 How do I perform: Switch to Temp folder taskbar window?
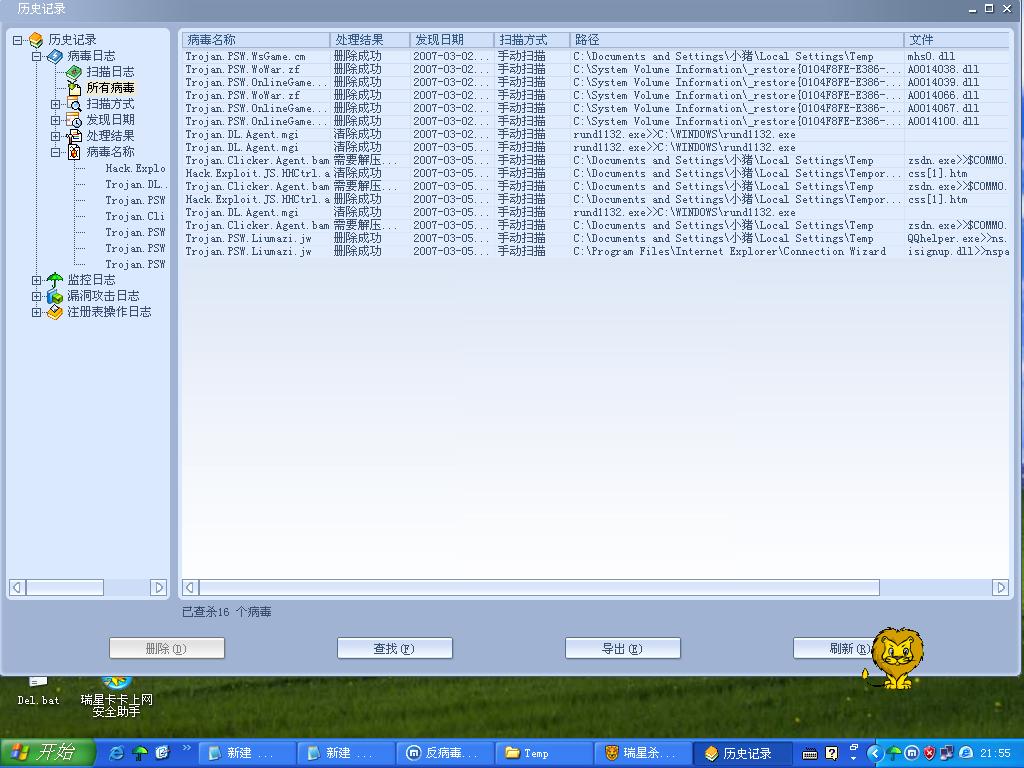point(543,753)
